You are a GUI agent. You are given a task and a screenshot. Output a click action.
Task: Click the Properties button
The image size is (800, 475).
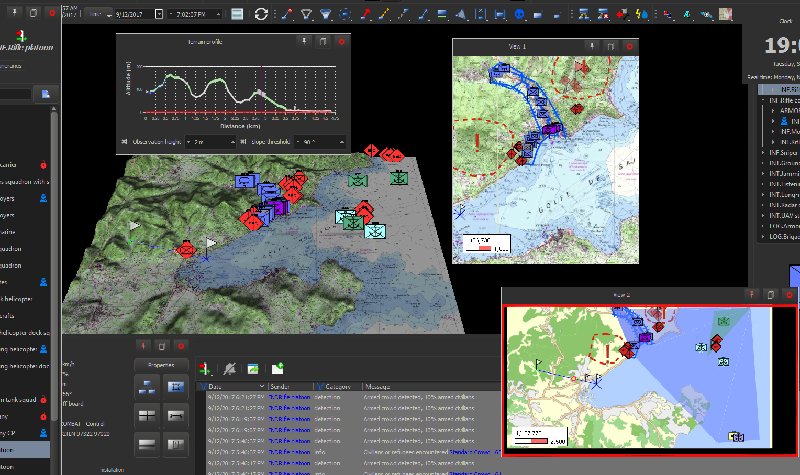click(161, 365)
